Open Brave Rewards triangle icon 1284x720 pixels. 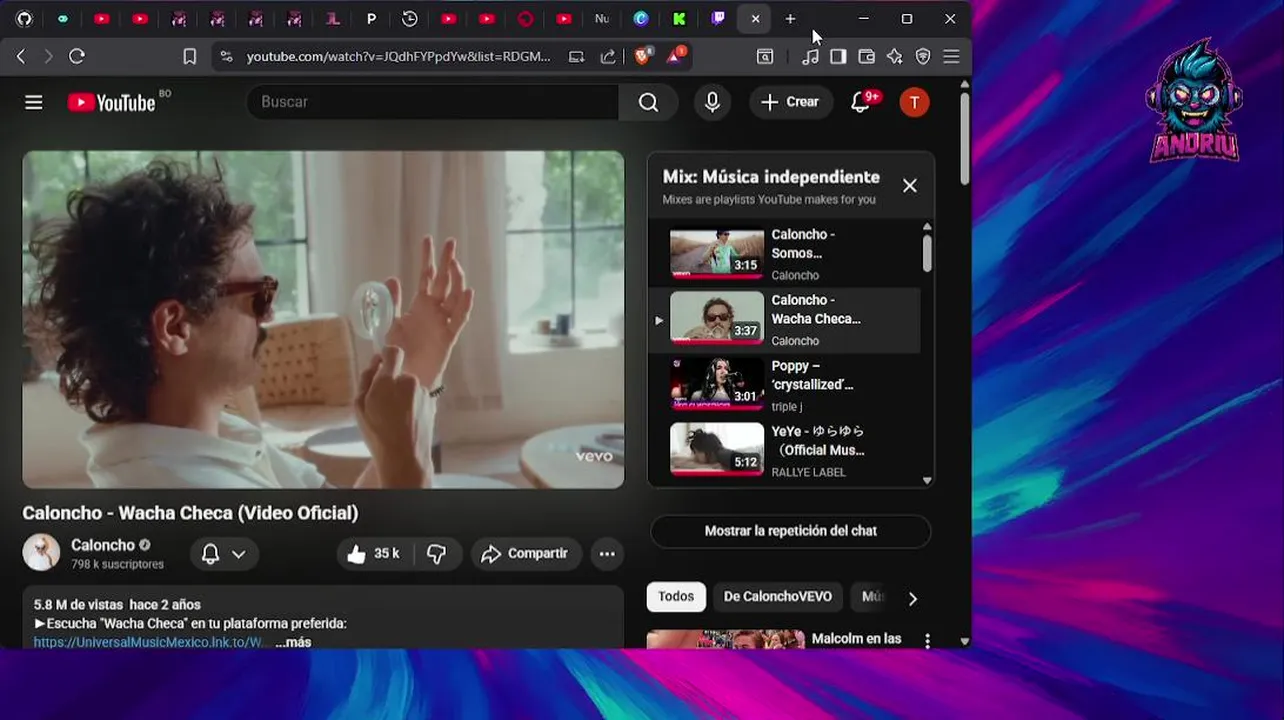point(676,56)
